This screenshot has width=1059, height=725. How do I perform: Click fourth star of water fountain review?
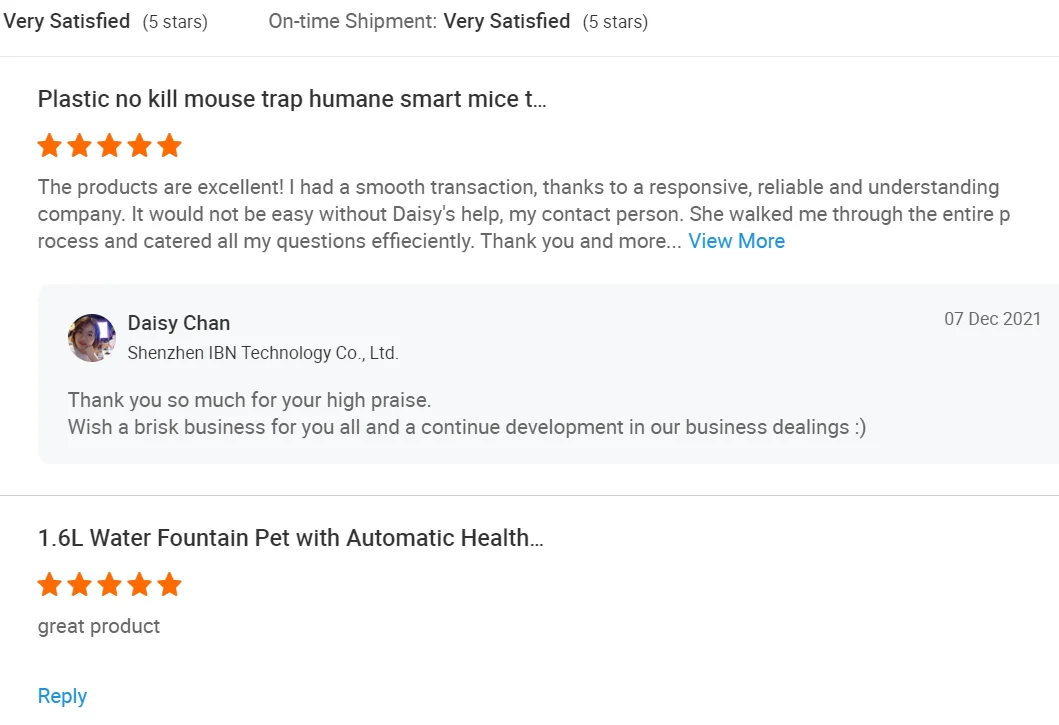click(x=140, y=585)
